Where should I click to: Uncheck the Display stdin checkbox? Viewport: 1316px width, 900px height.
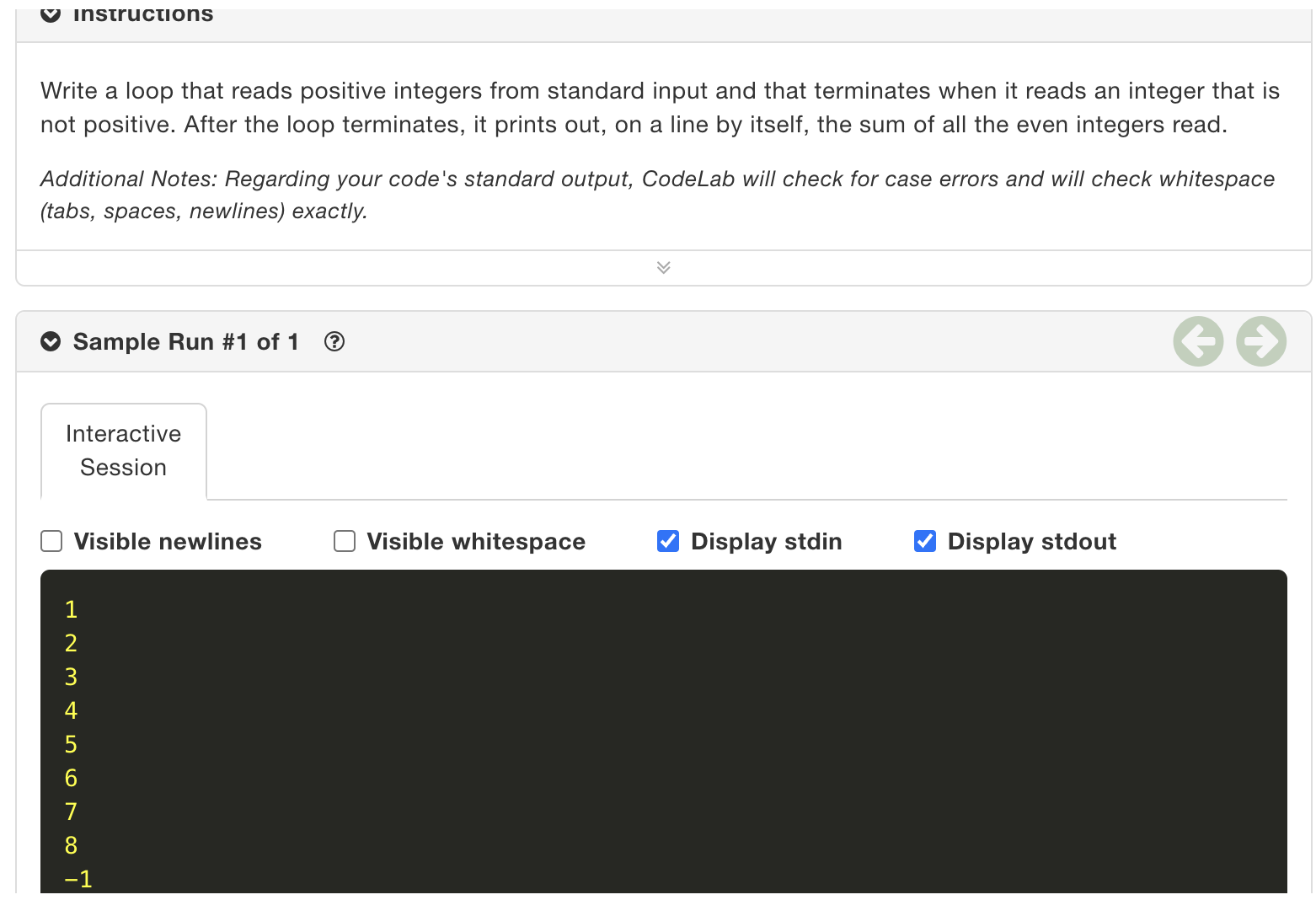(x=668, y=541)
